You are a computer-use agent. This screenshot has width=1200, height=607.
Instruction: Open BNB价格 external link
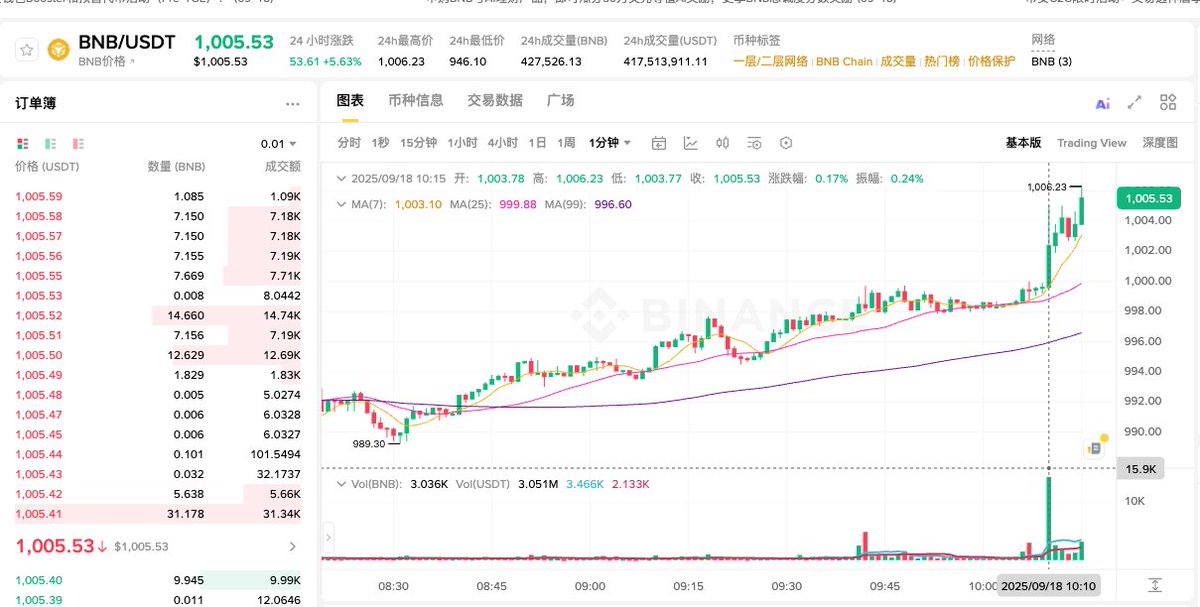tap(107, 62)
